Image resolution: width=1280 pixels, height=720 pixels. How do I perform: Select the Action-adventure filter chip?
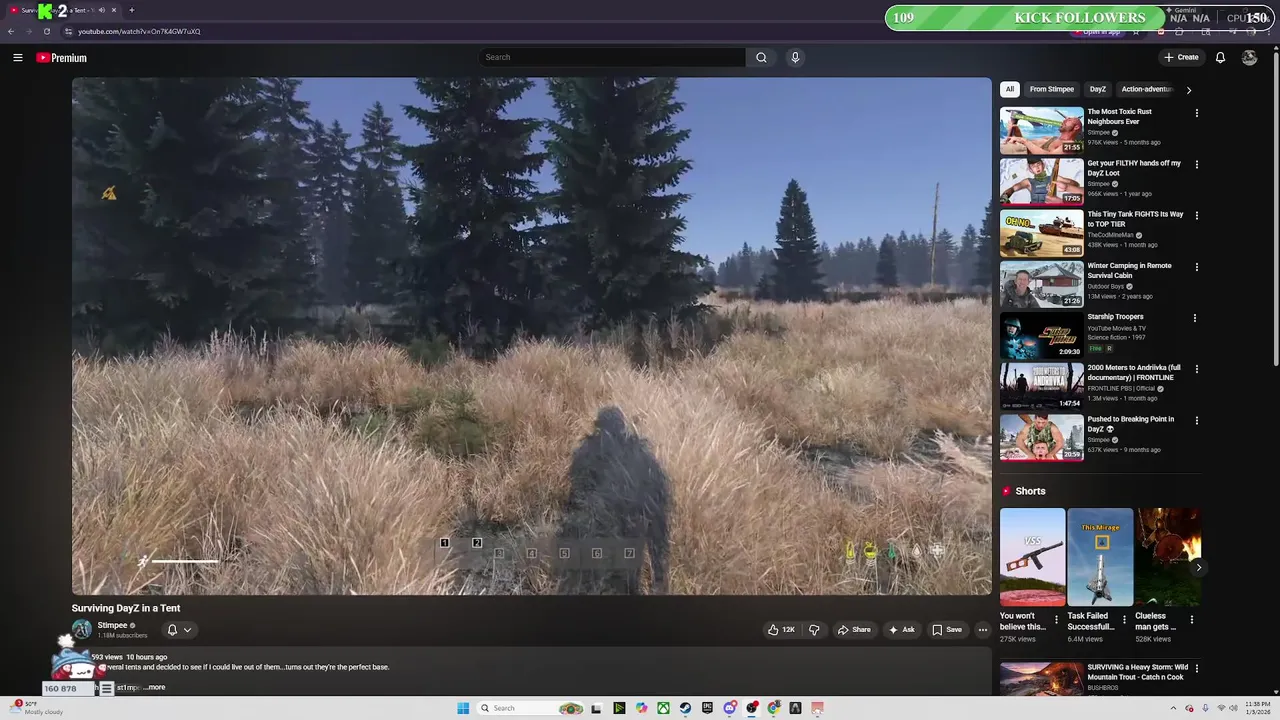pos(1146,89)
